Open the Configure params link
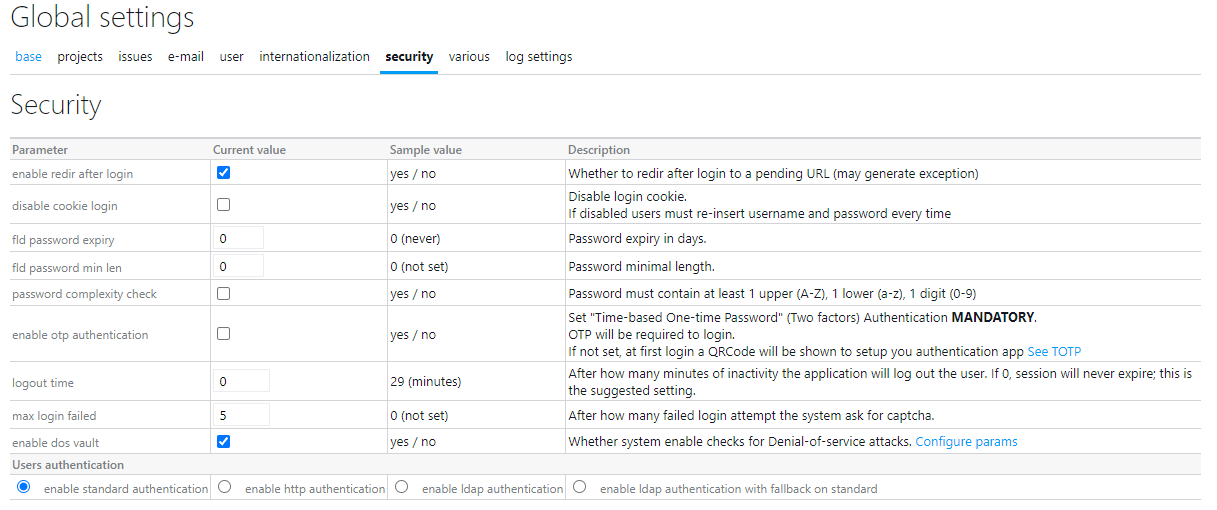This screenshot has height=510, width=1217. click(966, 442)
